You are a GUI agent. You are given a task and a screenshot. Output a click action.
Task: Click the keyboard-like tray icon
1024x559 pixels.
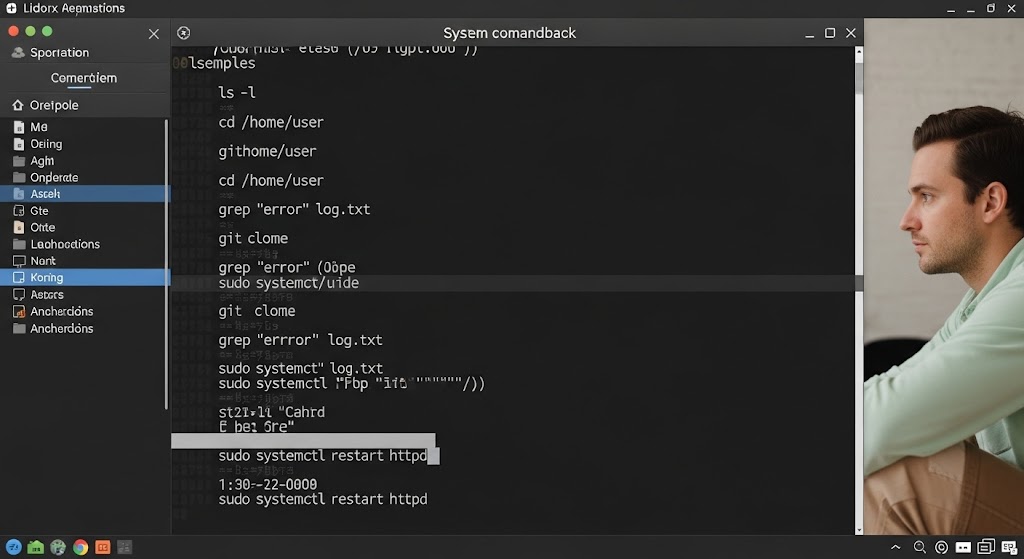(963, 547)
